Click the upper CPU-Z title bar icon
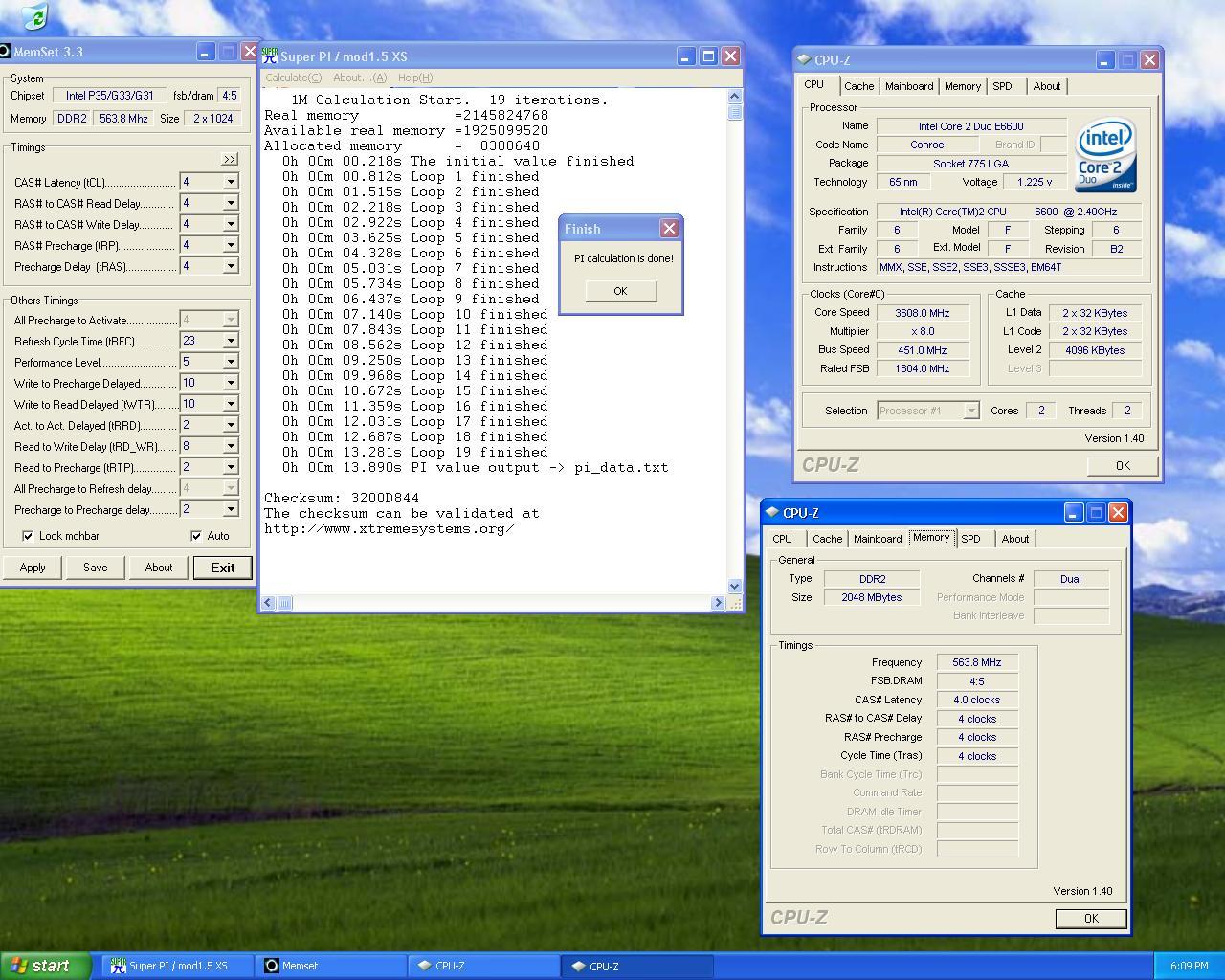Viewport: 1225px width, 980px height. click(x=805, y=59)
